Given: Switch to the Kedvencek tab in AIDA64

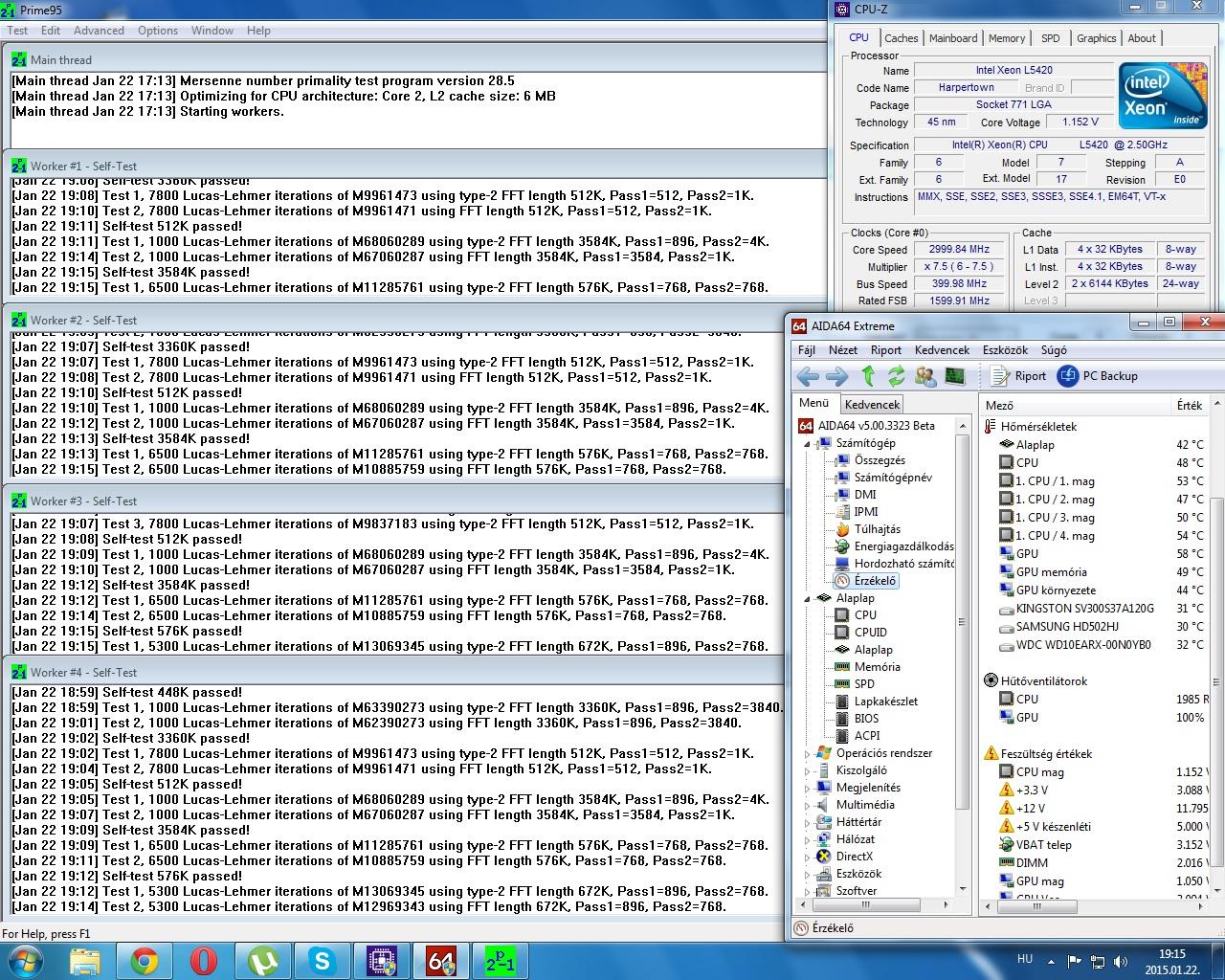Looking at the screenshot, I should click(x=872, y=405).
